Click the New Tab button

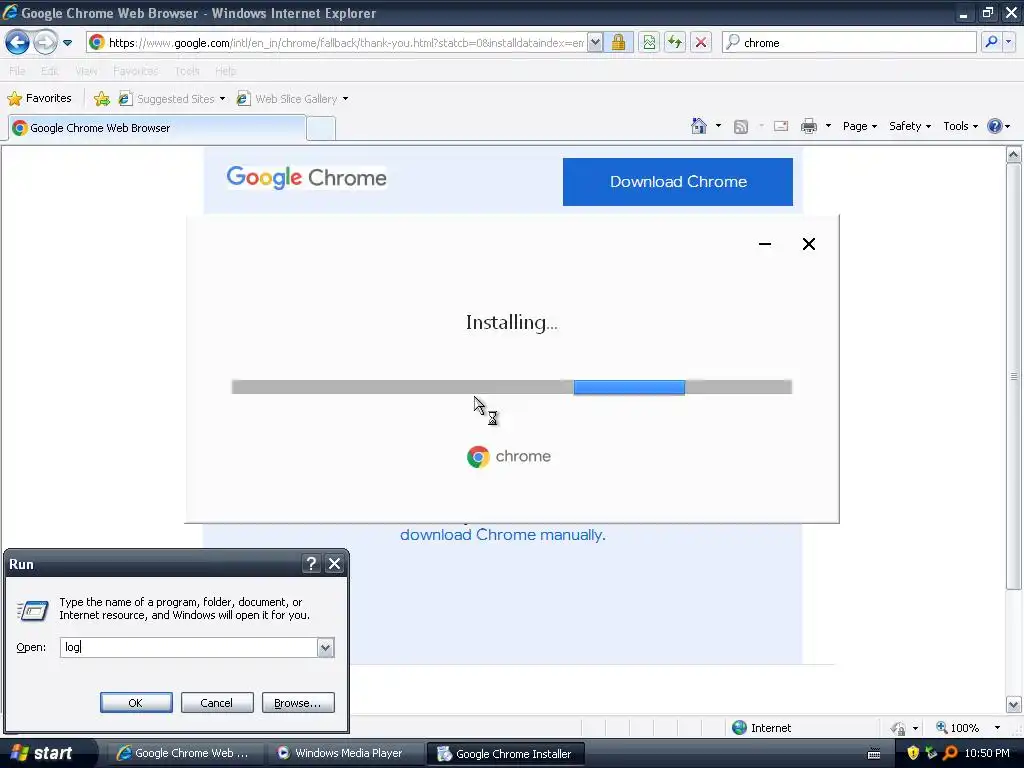click(321, 129)
